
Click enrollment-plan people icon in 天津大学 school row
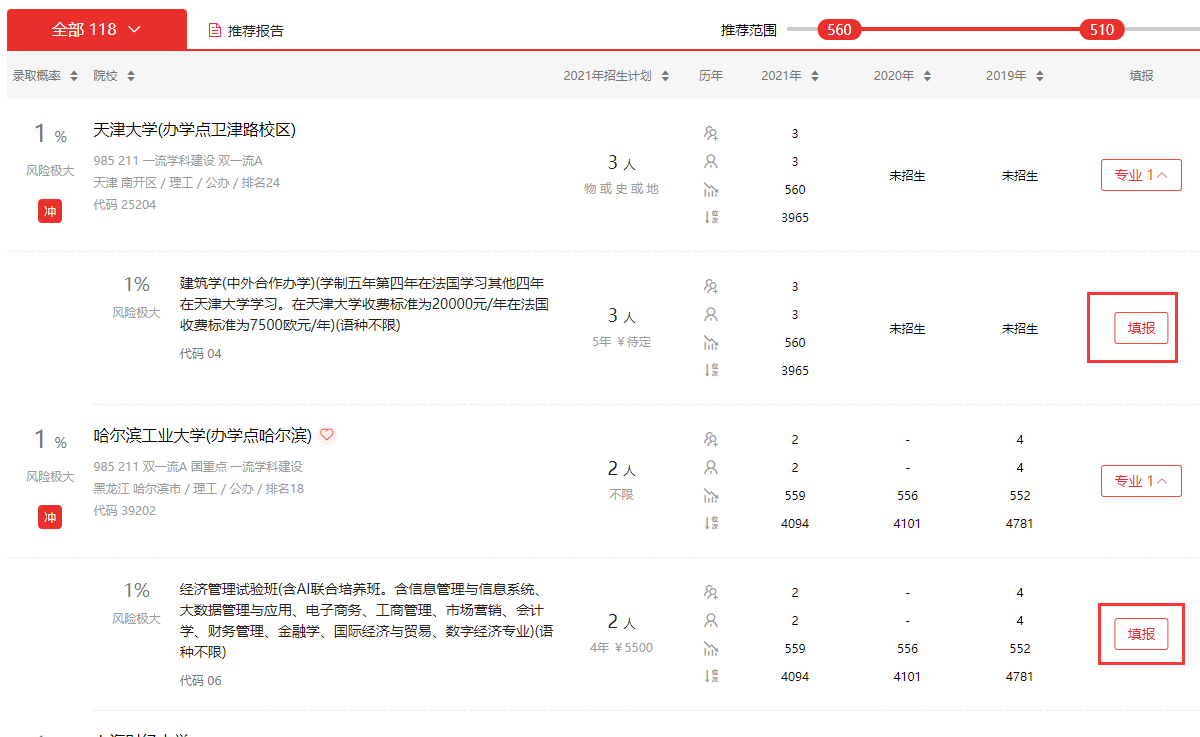click(711, 133)
